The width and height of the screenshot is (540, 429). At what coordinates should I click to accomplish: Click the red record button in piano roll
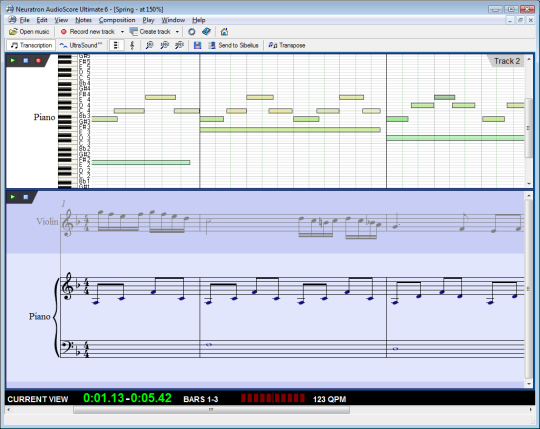[x=38, y=61]
